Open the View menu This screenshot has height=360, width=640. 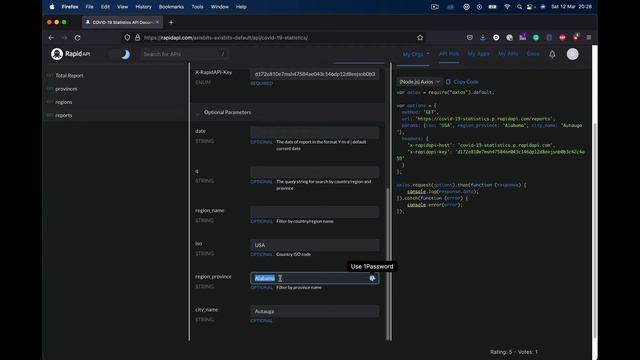pyautogui.click(x=122, y=7)
